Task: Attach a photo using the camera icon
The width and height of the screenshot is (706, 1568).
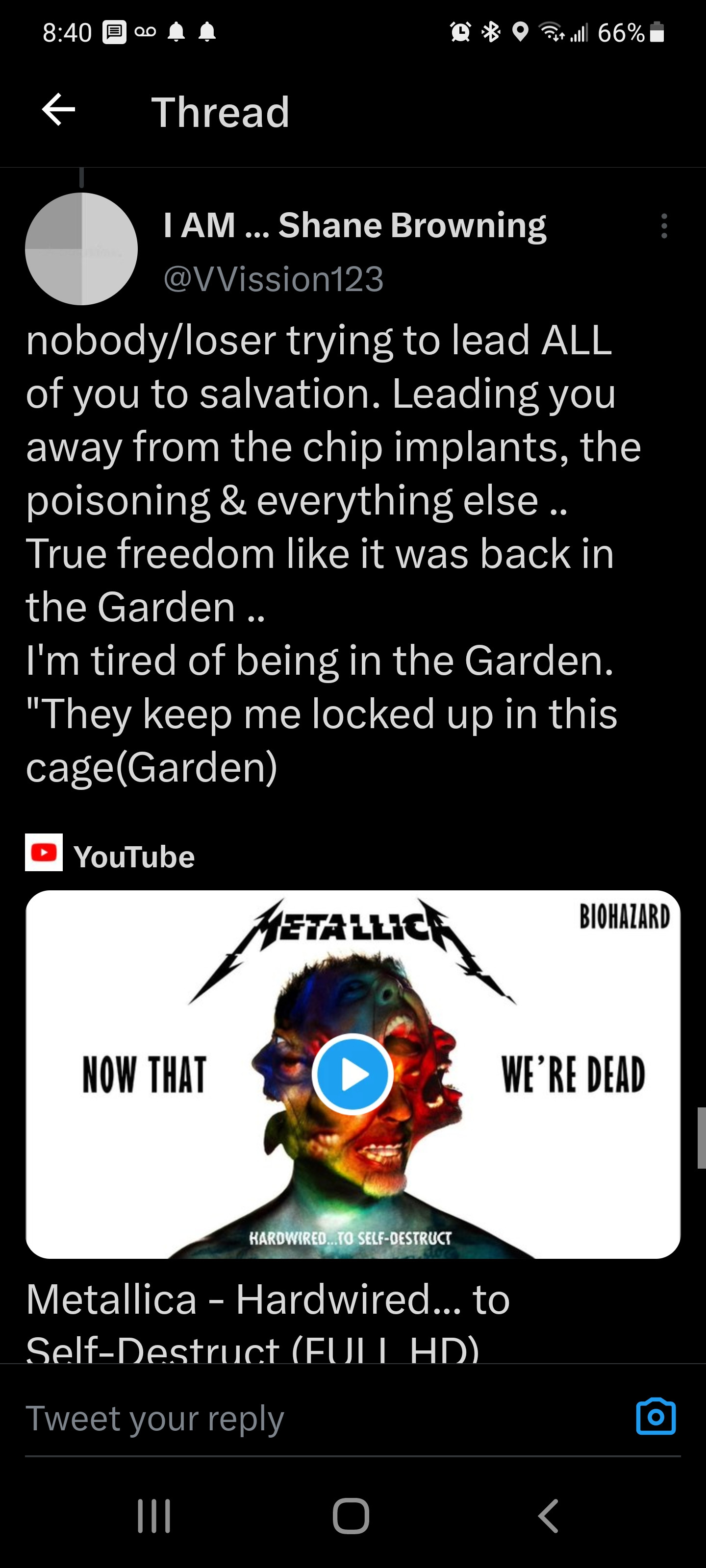Action: coord(656,1417)
